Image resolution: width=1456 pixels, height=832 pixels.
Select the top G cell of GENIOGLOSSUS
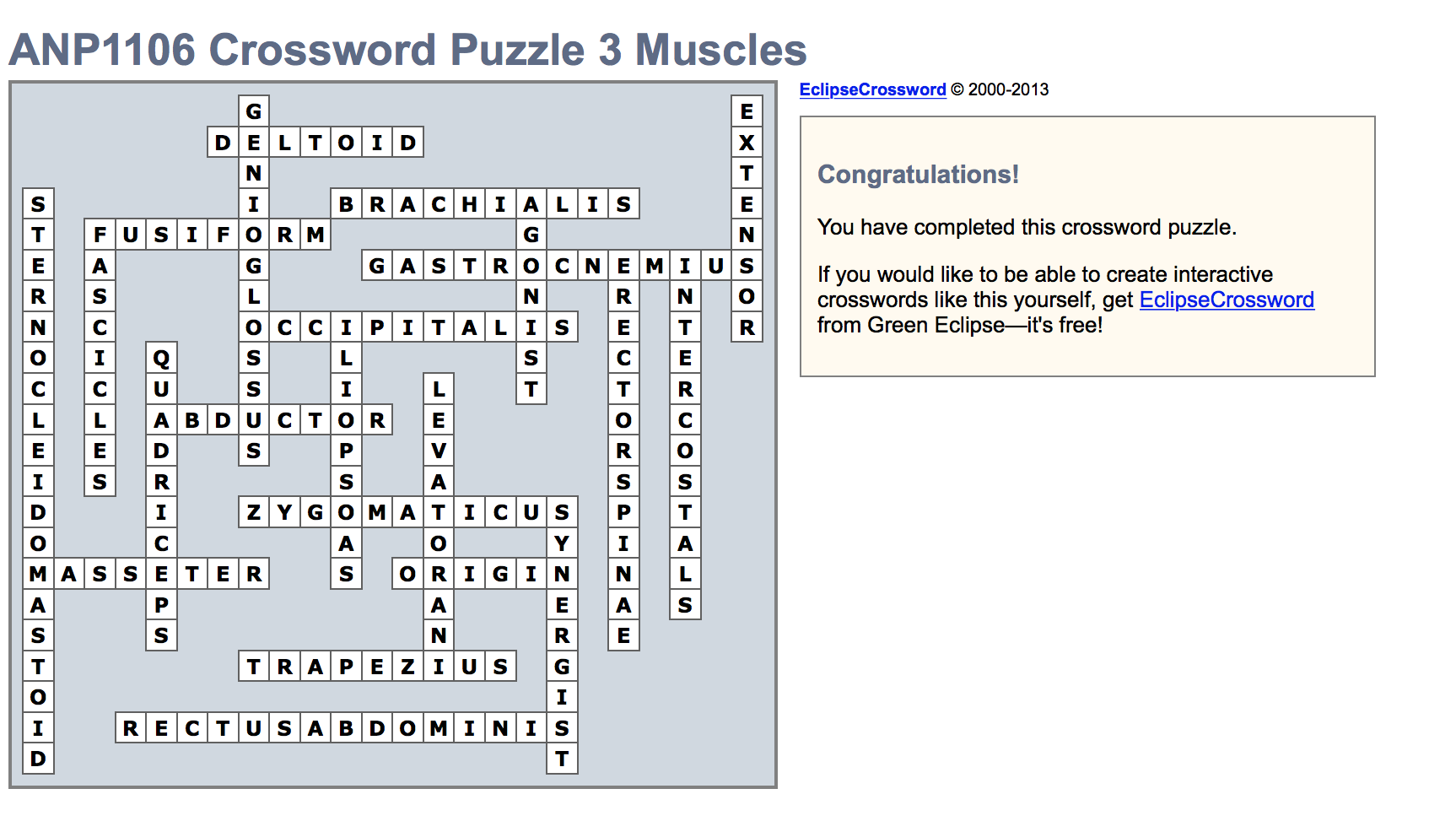[x=254, y=111]
